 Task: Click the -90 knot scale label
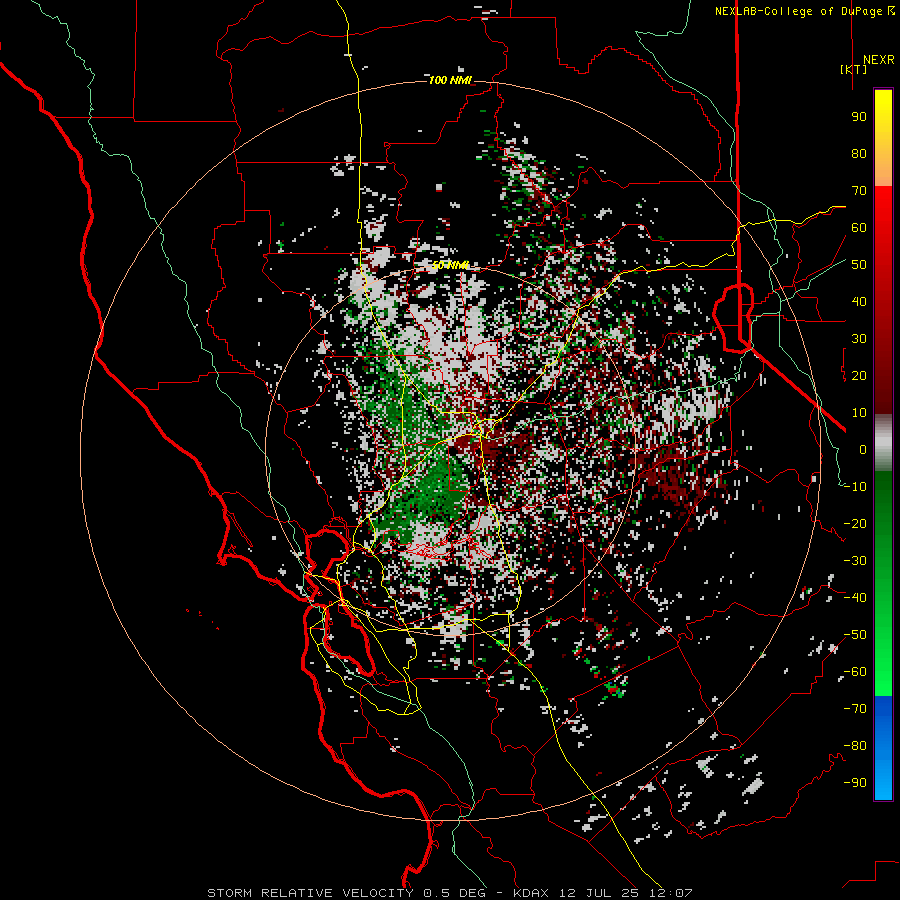coord(856,783)
